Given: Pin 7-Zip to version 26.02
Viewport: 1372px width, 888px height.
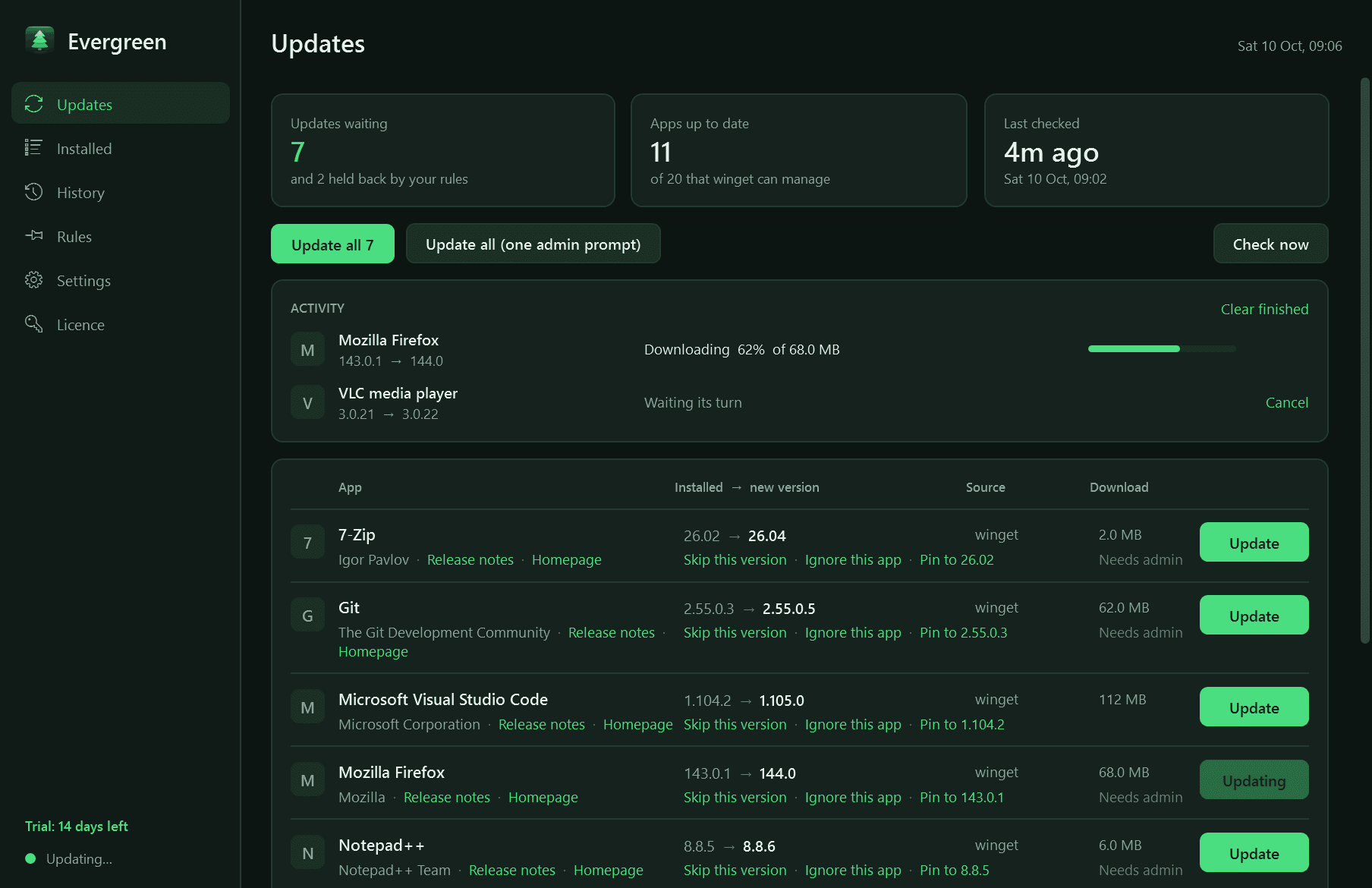Looking at the screenshot, I should pos(957,559).
